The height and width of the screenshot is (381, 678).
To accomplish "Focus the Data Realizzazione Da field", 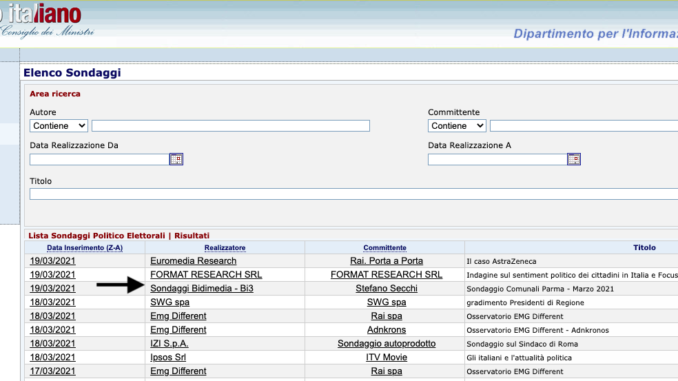I will [x=99, y=160].
